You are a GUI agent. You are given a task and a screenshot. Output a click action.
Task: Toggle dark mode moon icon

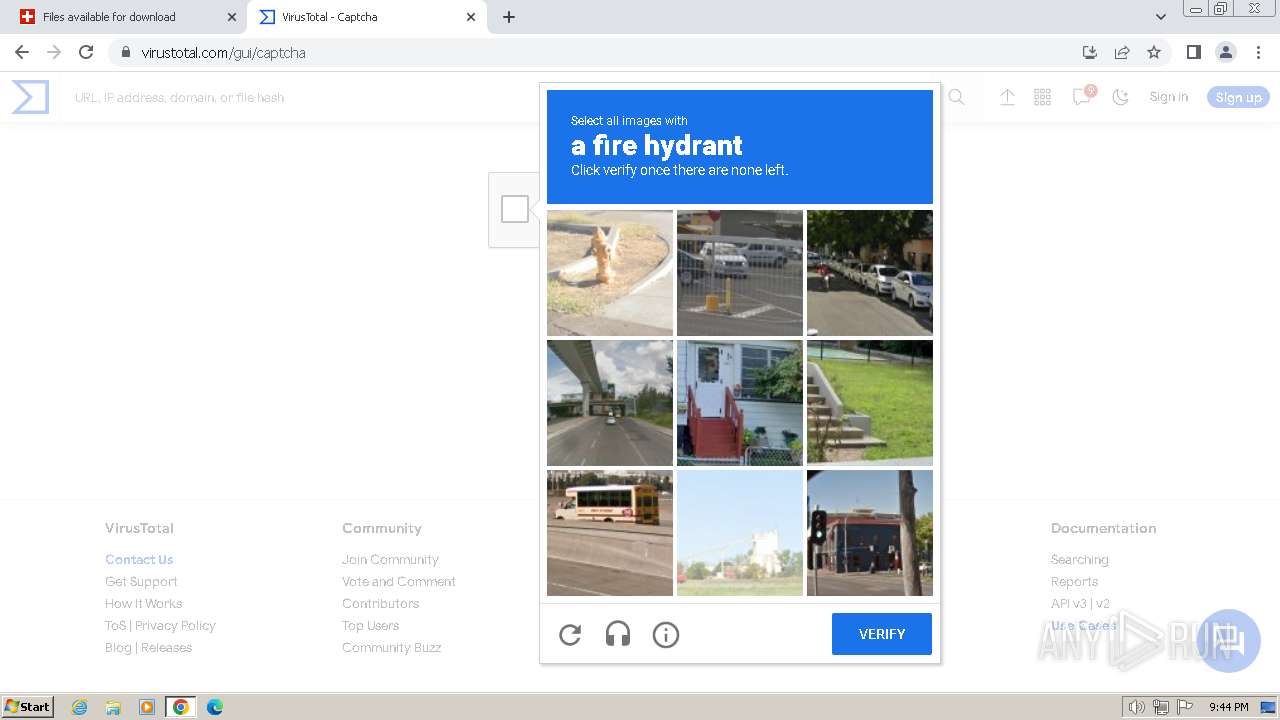pyautogui.click(x=1120, y=97)
